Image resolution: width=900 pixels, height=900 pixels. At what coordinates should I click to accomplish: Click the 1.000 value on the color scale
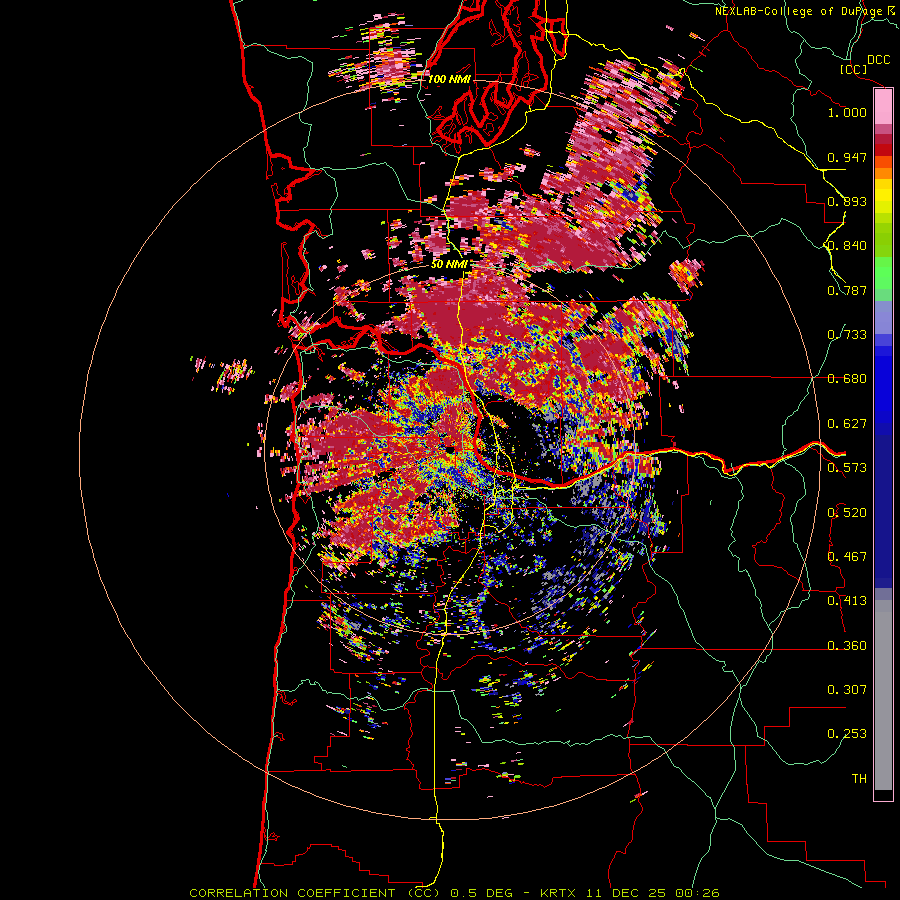click(847, 112)
